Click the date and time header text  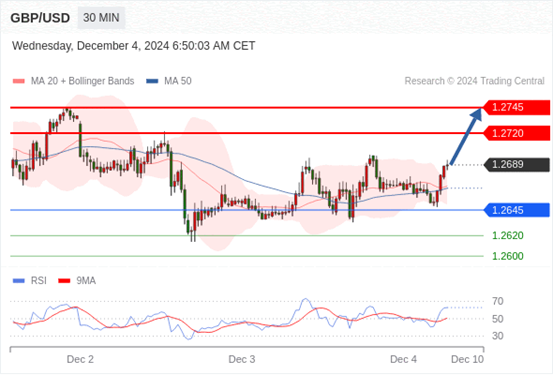point(133,46)
